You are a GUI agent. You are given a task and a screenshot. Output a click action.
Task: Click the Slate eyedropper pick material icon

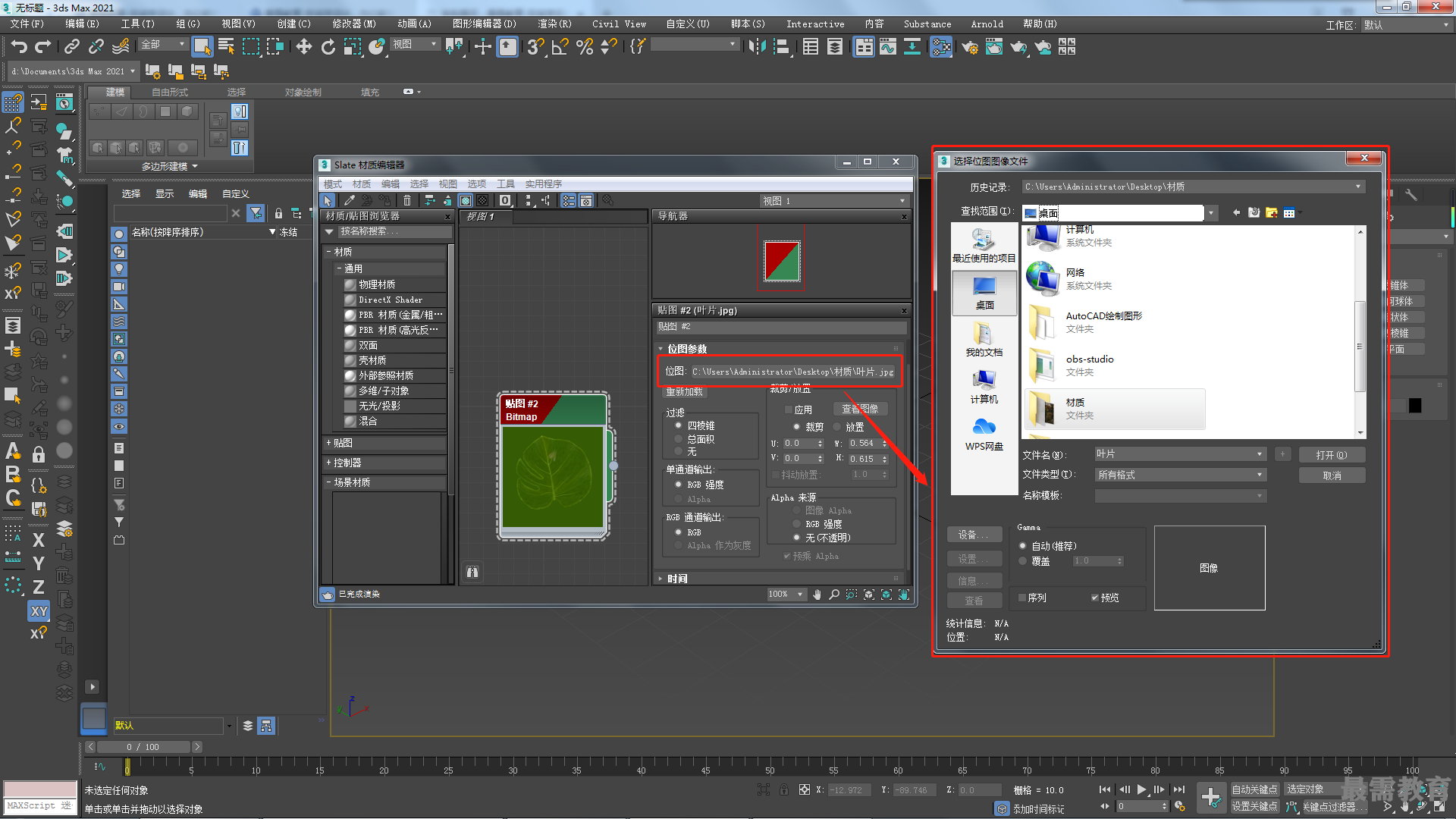[349, 200]
